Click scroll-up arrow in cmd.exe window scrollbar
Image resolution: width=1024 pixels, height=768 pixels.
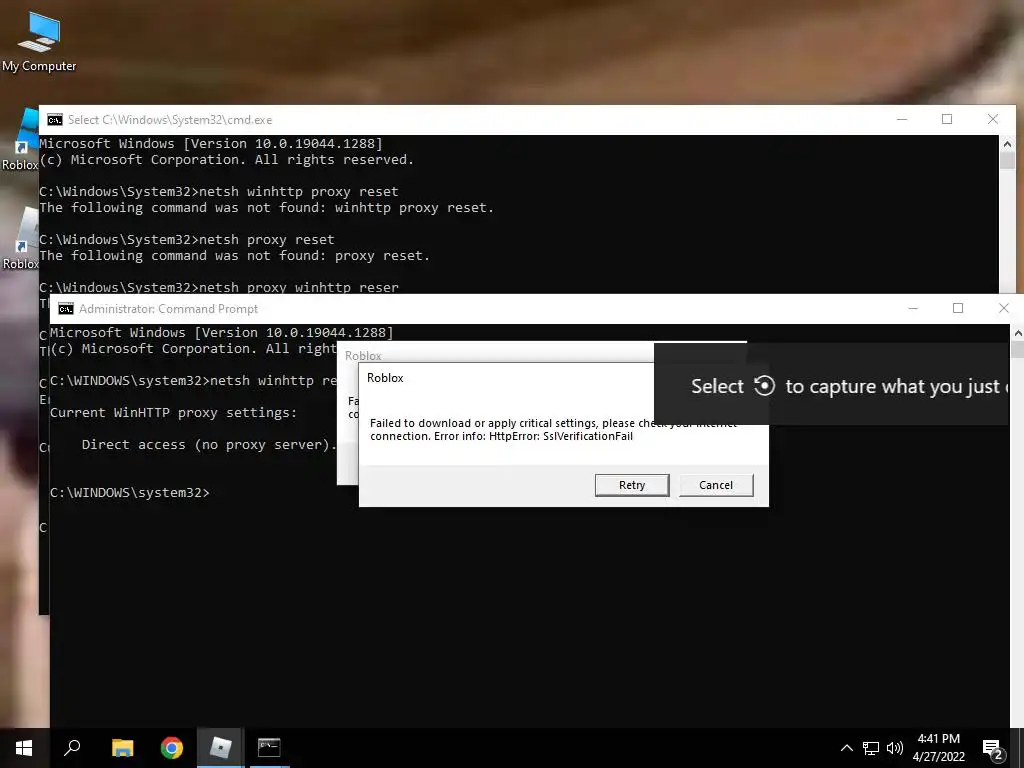point(1007,143)
